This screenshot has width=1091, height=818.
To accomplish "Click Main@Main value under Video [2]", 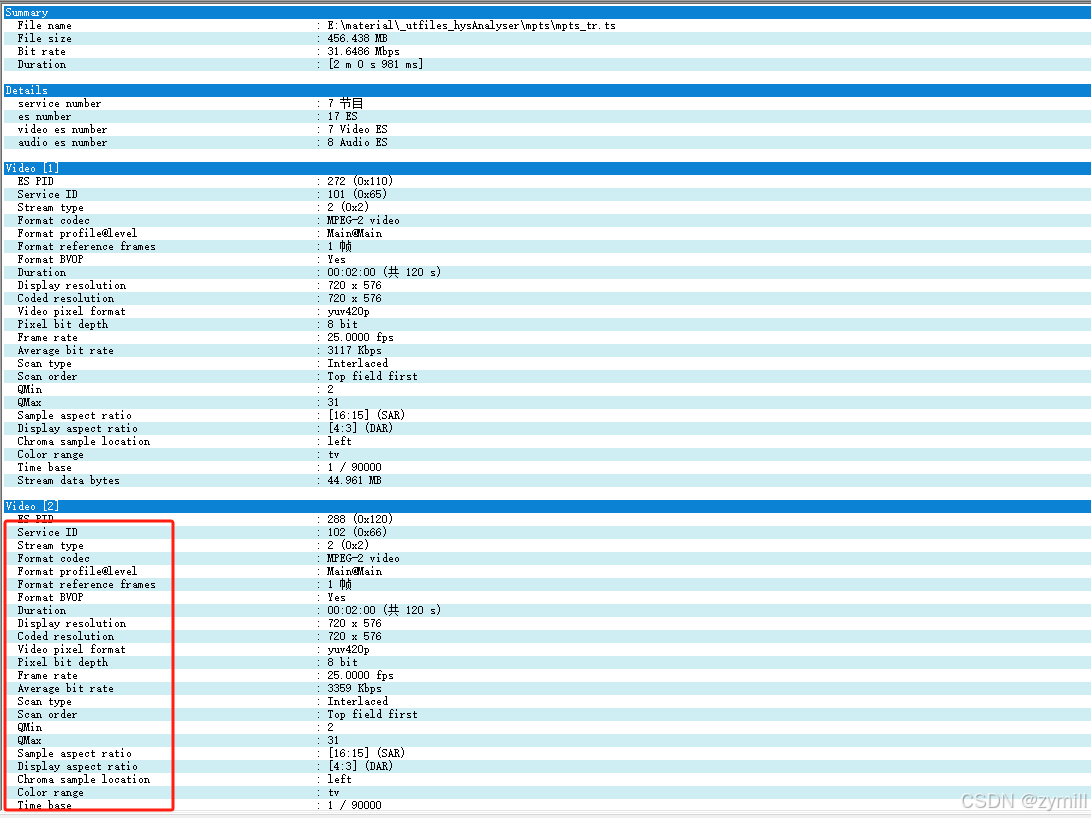I will [354, 572].
